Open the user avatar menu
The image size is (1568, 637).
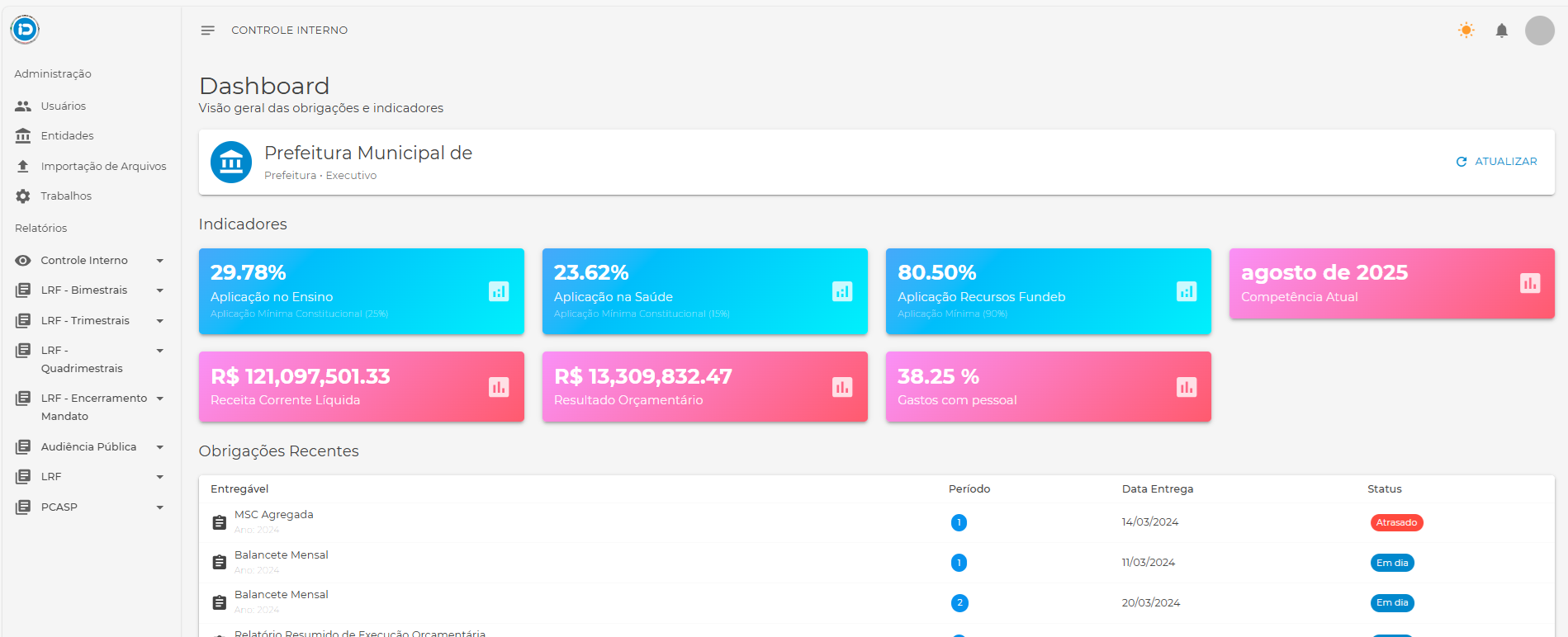pyautogui.click(x=1539, y=31)
